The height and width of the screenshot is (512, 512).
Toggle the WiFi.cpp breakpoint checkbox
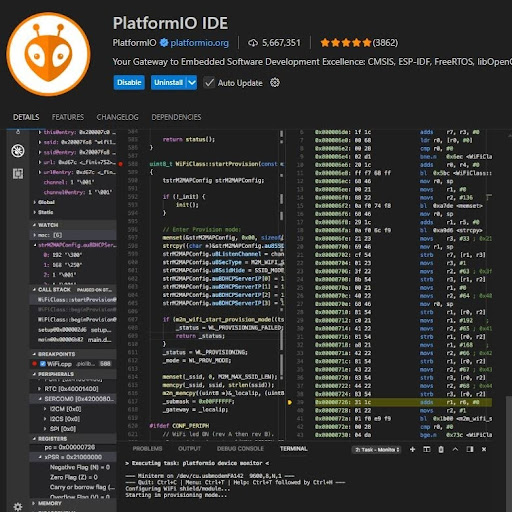click(x=43, y=364)
